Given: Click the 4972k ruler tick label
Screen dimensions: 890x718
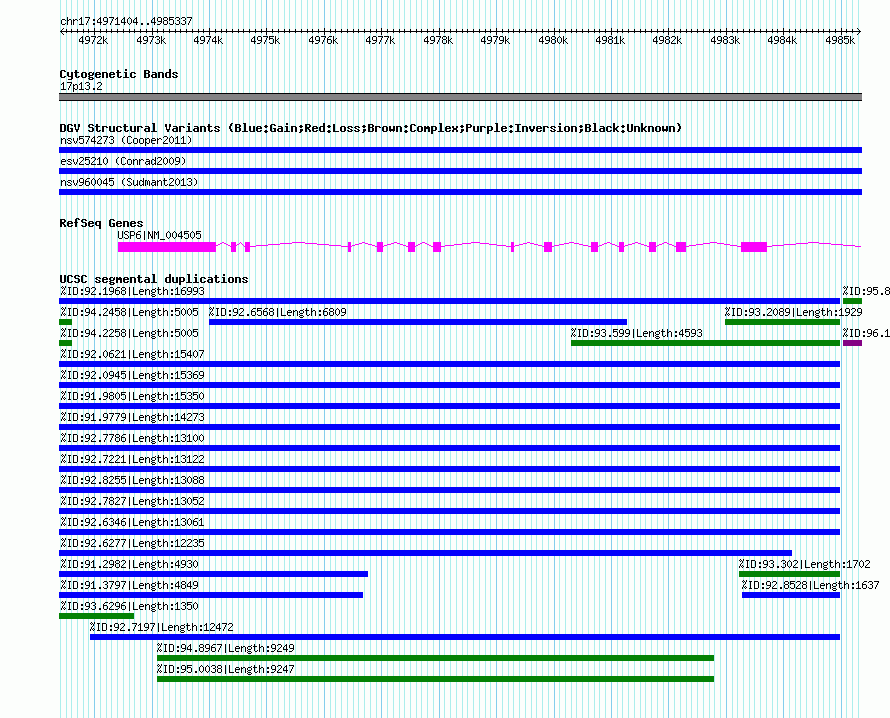Looking at the screenshot, I should pyautogui.click(x=93, y=40).
